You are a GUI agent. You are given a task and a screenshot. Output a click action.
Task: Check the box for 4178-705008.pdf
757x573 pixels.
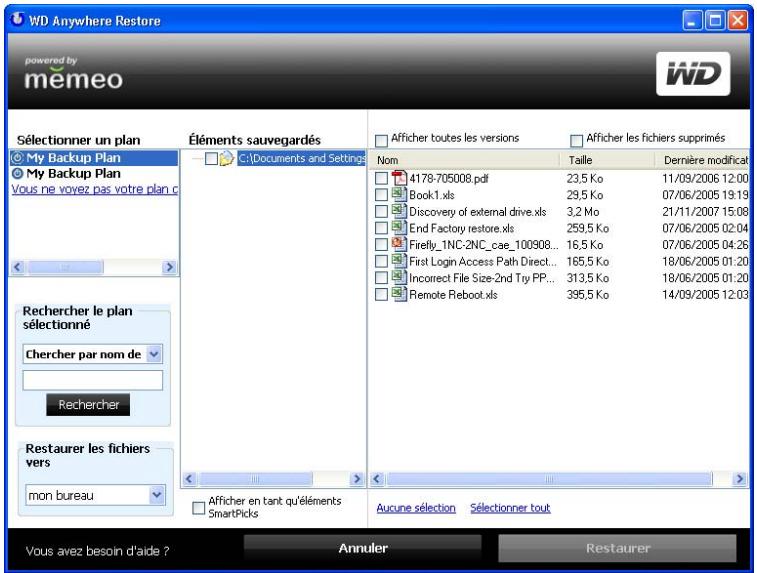point(381,179)
